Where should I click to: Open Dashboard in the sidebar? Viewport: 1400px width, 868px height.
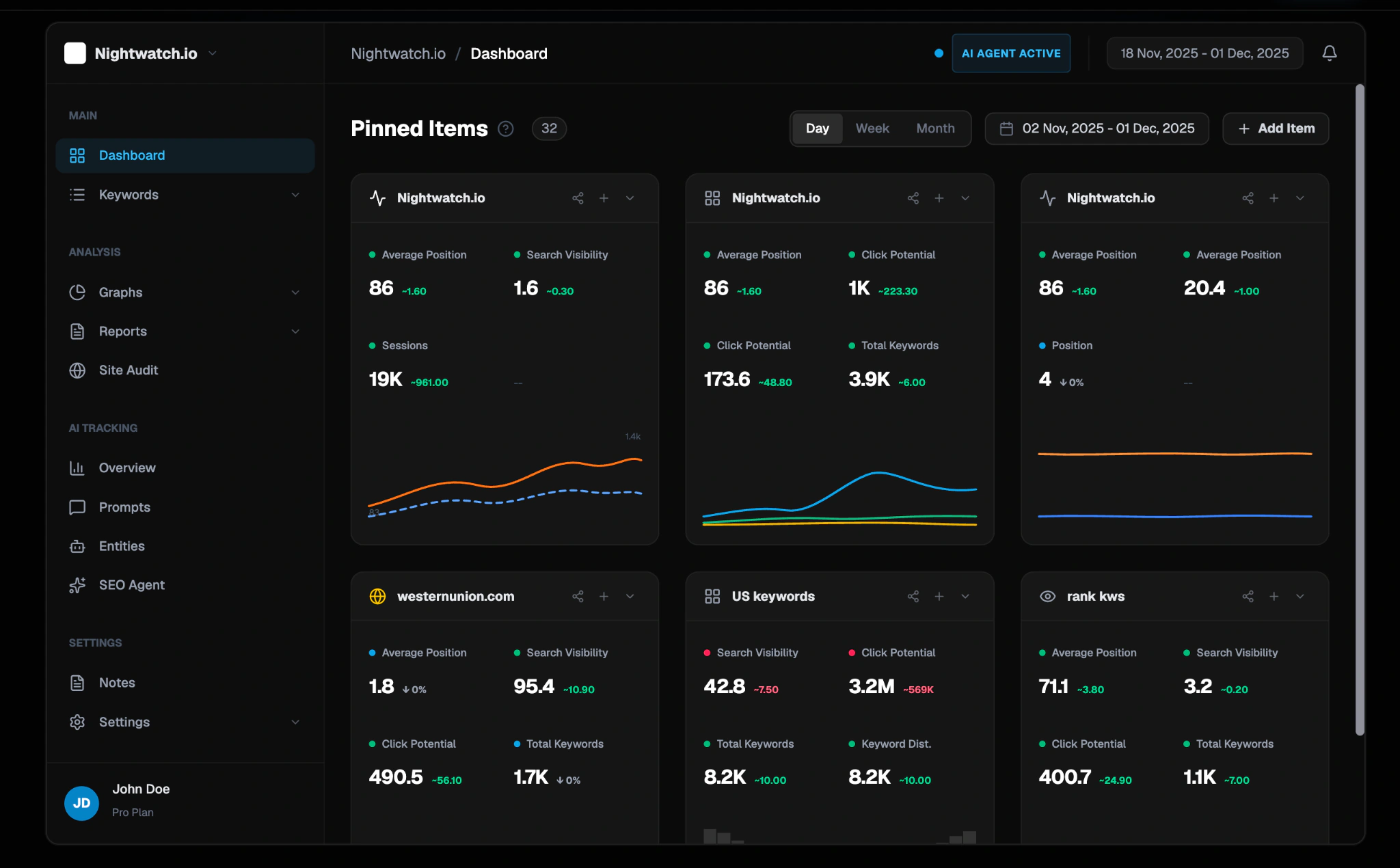click(x=185, y=155)
